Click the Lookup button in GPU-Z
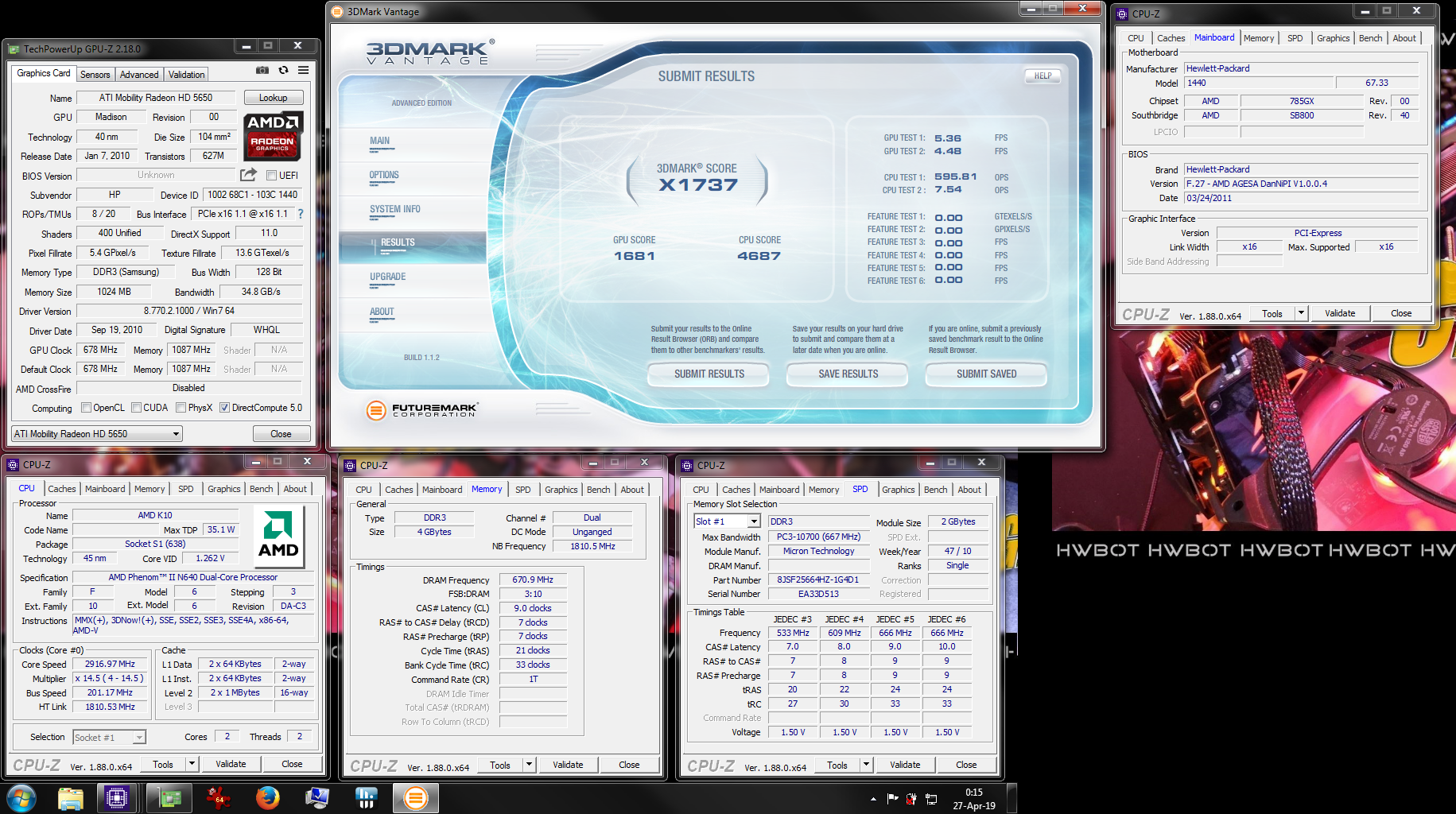 [273, 98]
